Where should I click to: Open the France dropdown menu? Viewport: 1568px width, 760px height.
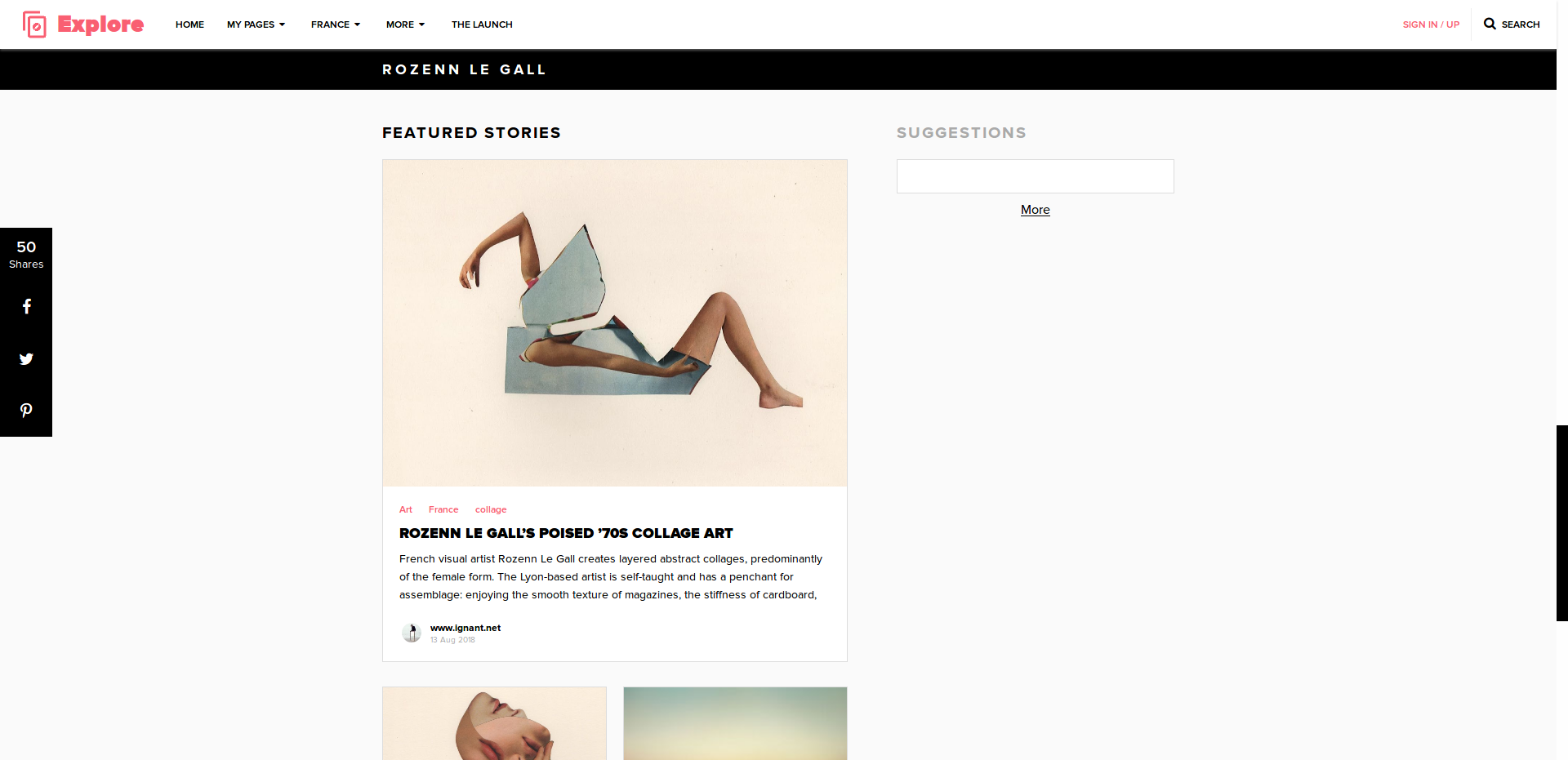[336, 24]
